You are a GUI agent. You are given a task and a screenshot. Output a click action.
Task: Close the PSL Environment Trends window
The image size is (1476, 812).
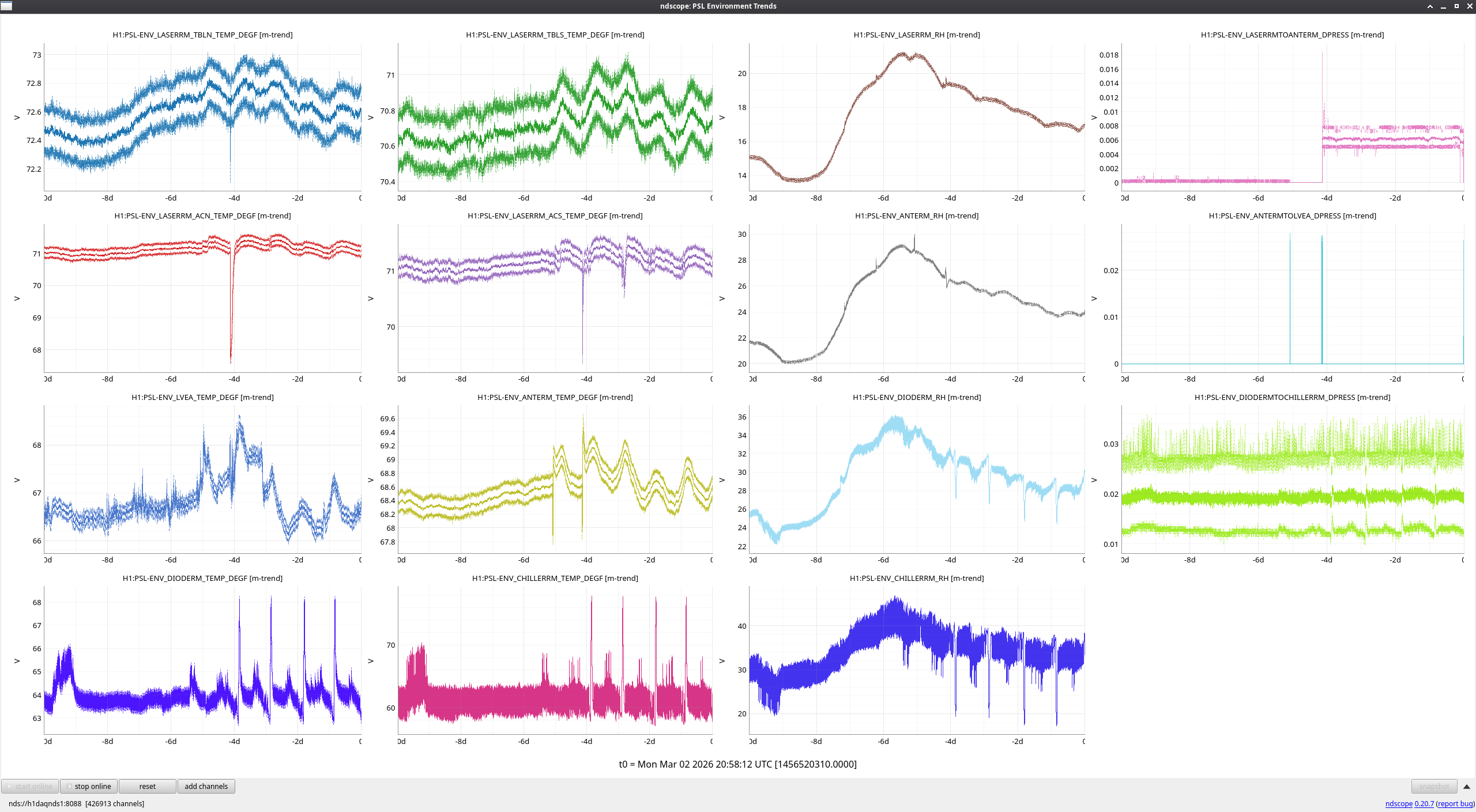[x=1470, y=6]
